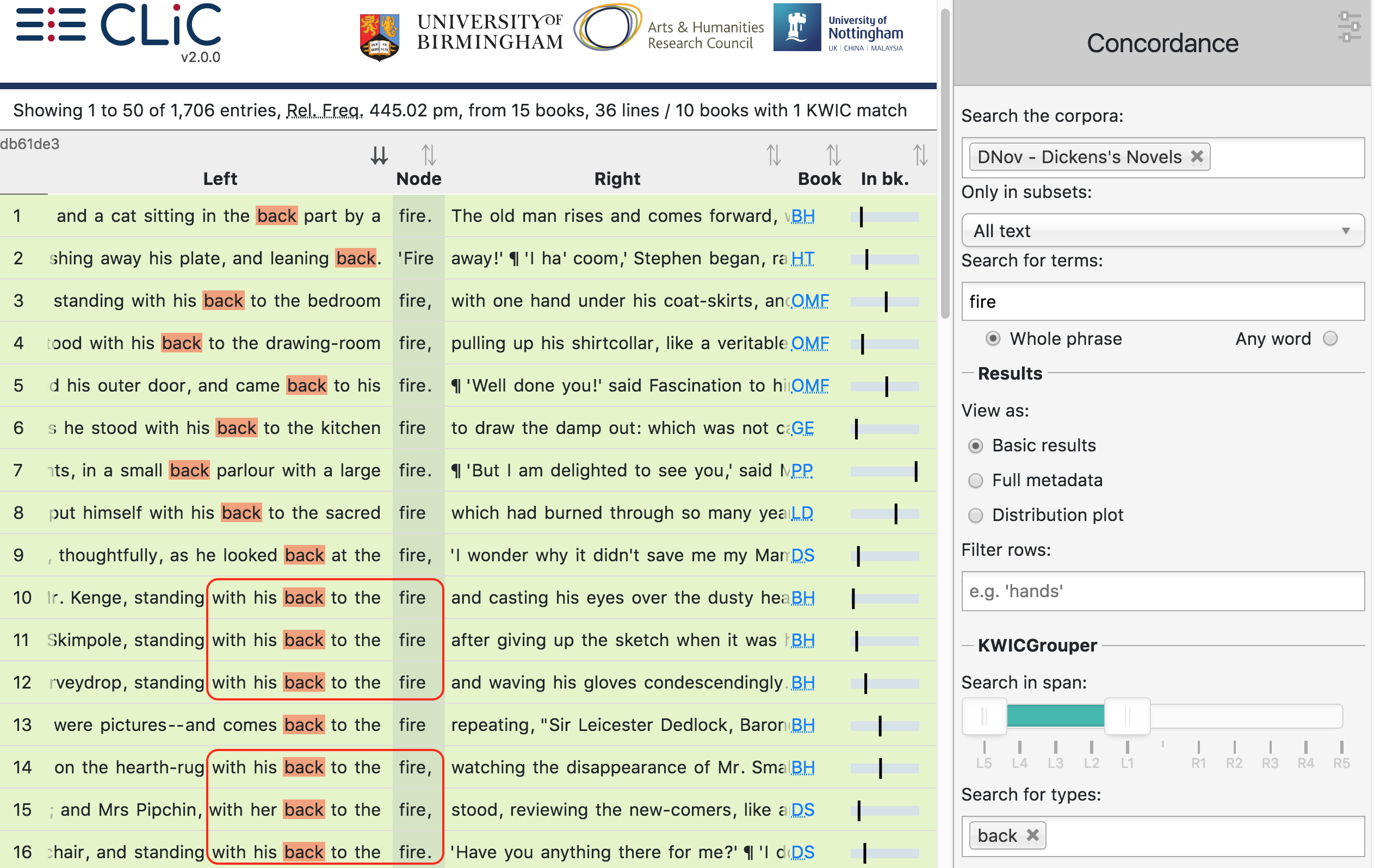
Task: Click right handle of span slider
Action: [x=1127, y=716]
